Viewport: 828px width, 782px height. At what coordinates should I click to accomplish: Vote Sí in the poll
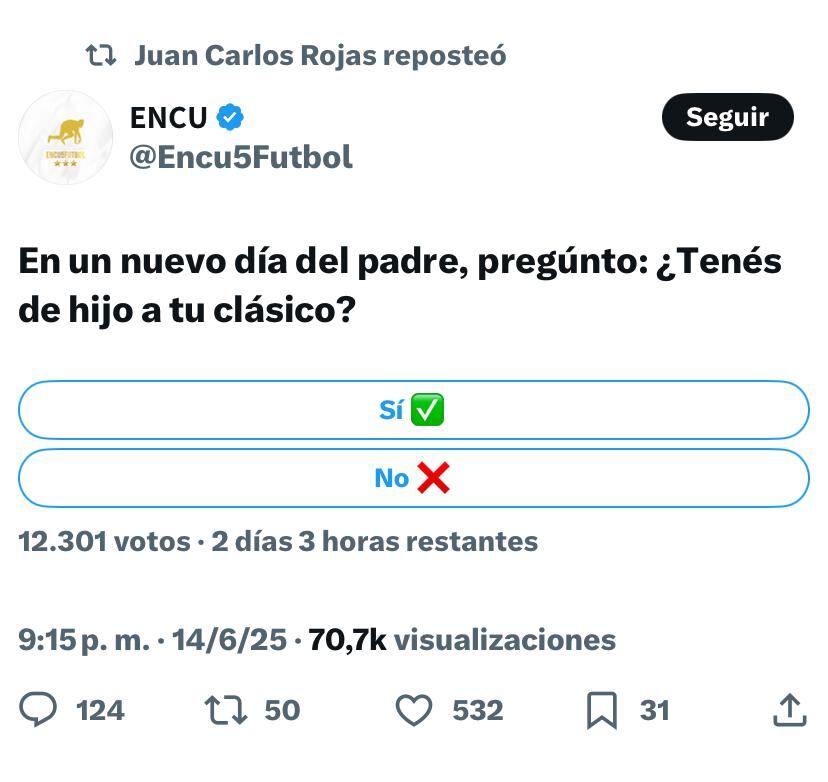[x=414, y=408]
